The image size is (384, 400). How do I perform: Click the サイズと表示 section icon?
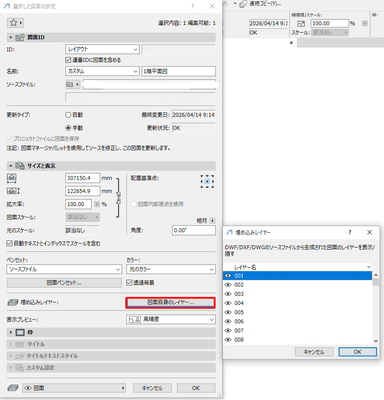click(20, 166)
